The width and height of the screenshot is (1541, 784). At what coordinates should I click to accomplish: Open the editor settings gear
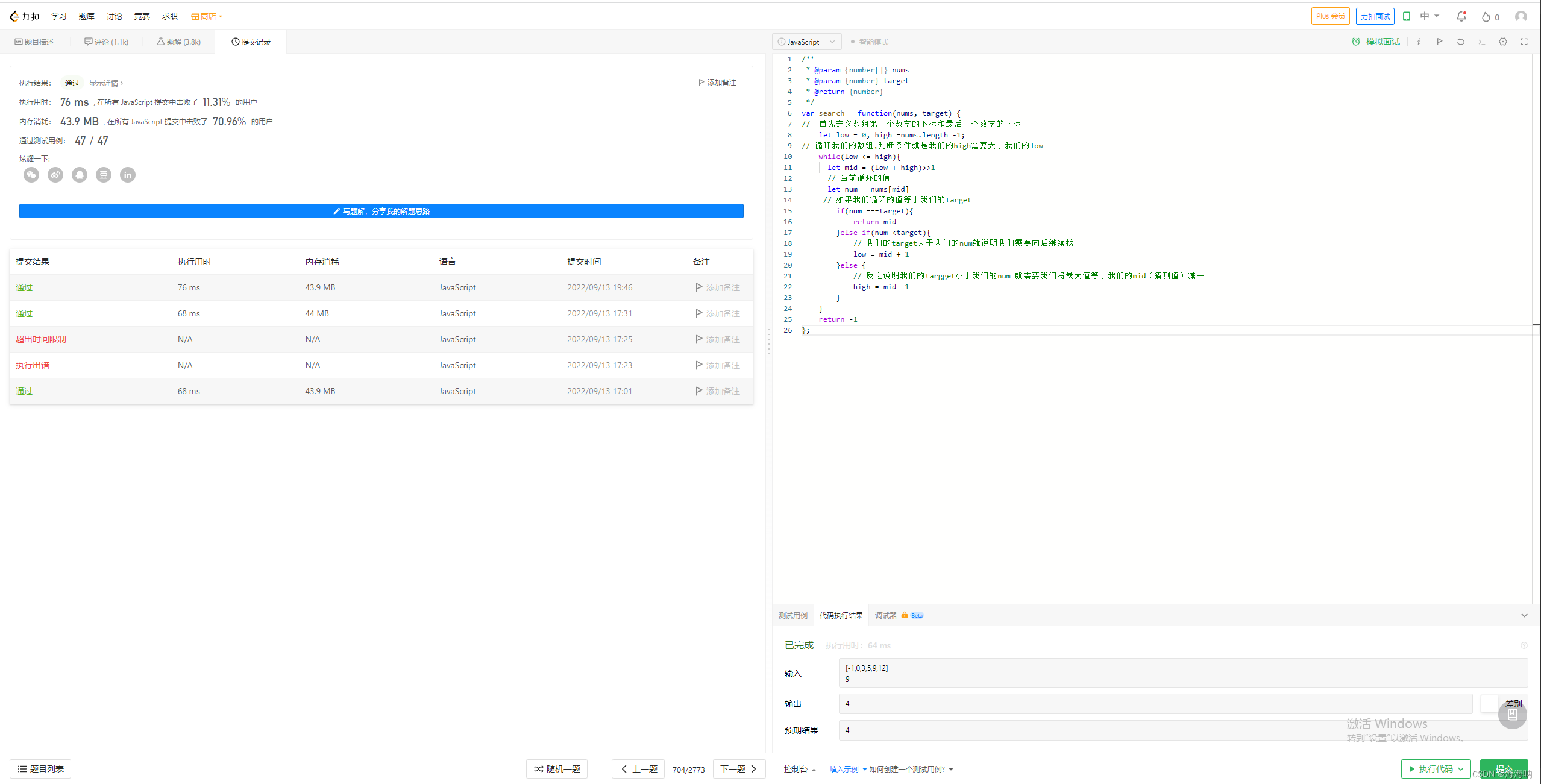pos(1503,42)
